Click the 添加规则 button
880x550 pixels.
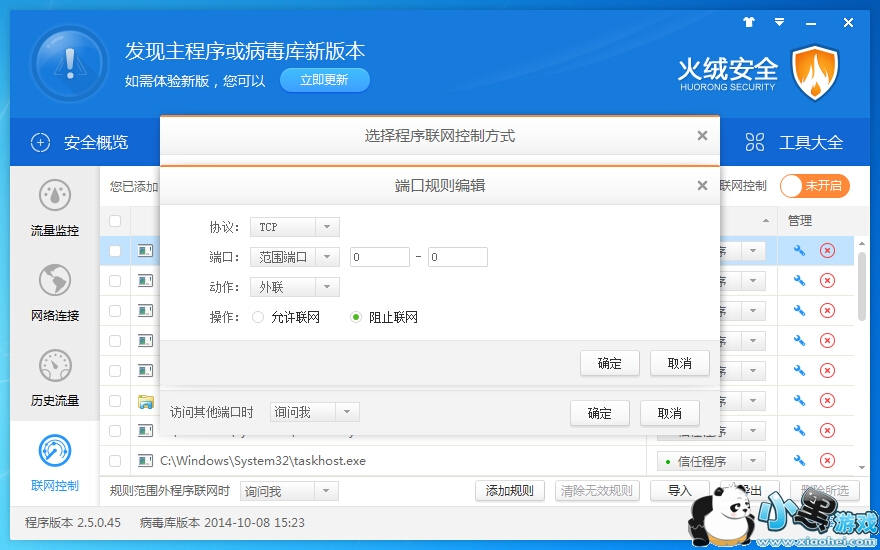pyautogui.click(x=510, y=491)
